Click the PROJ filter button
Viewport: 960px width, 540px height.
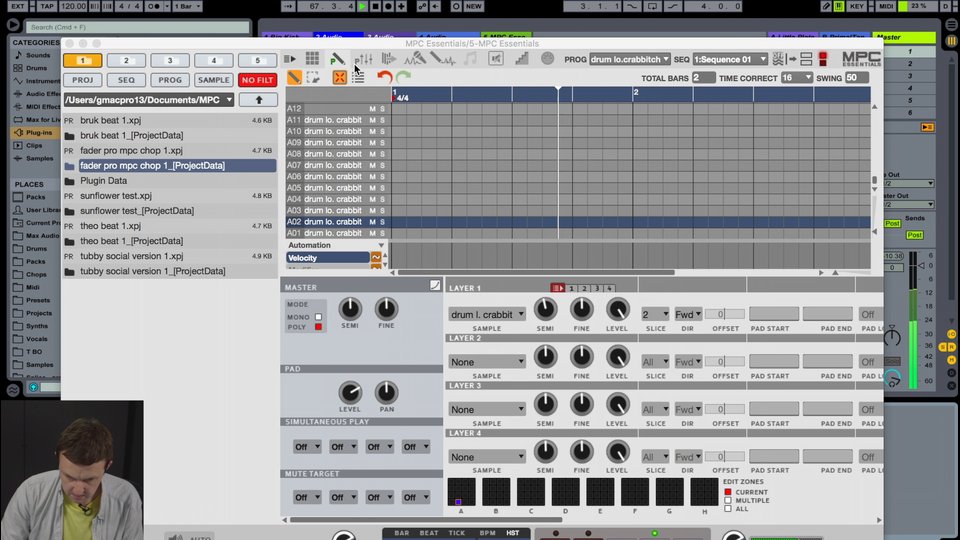pos(83,80)
